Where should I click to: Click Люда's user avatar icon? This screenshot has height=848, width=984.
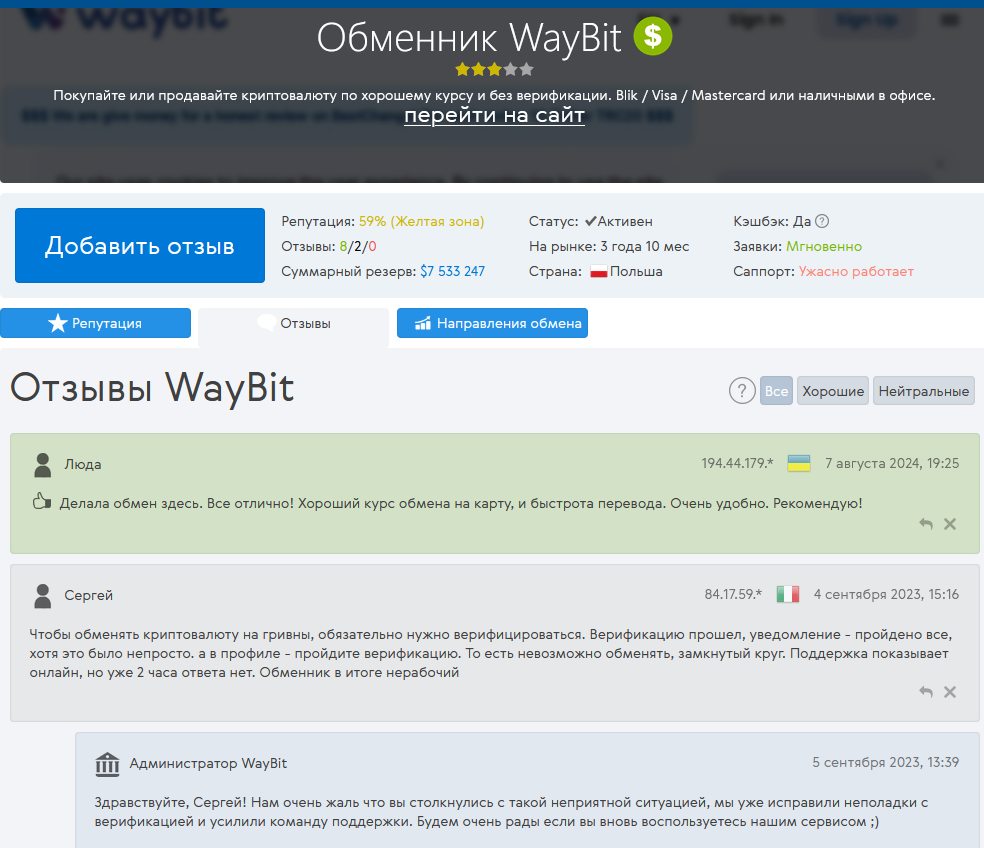42,465
